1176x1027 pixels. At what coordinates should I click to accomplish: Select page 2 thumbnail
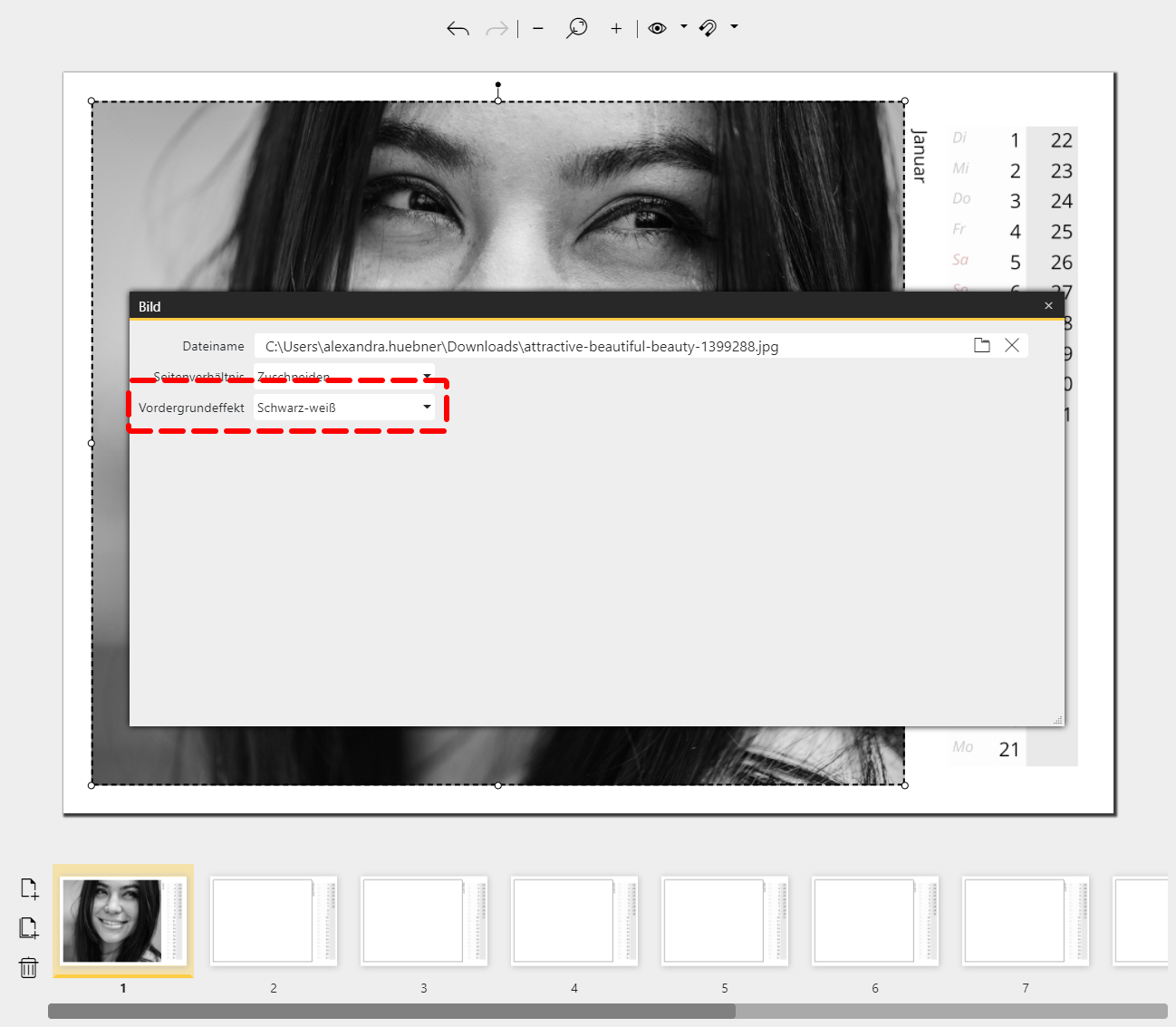pos(274,920)
